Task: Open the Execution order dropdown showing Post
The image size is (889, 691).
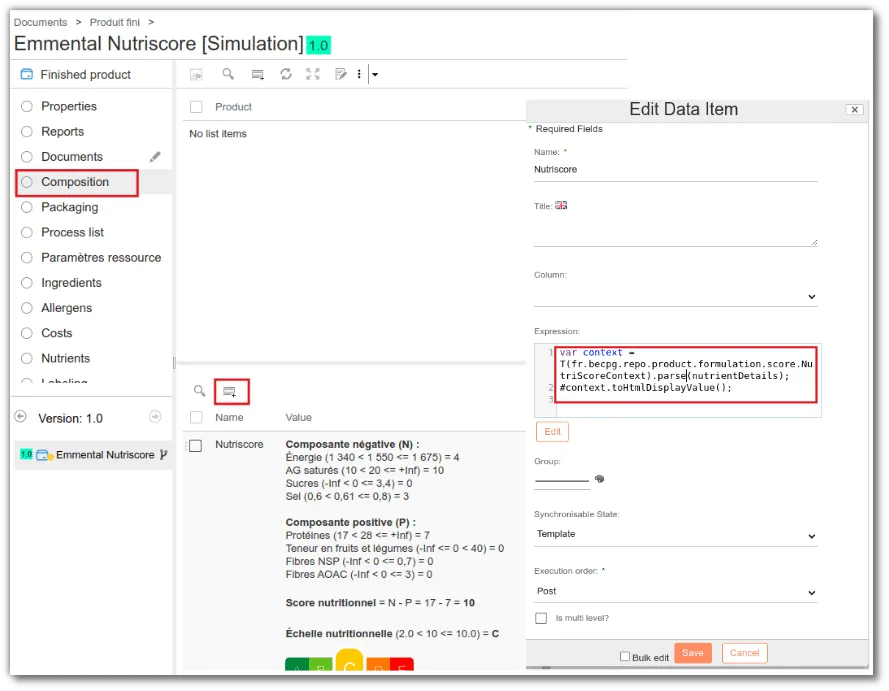Action: pos(675,591)
